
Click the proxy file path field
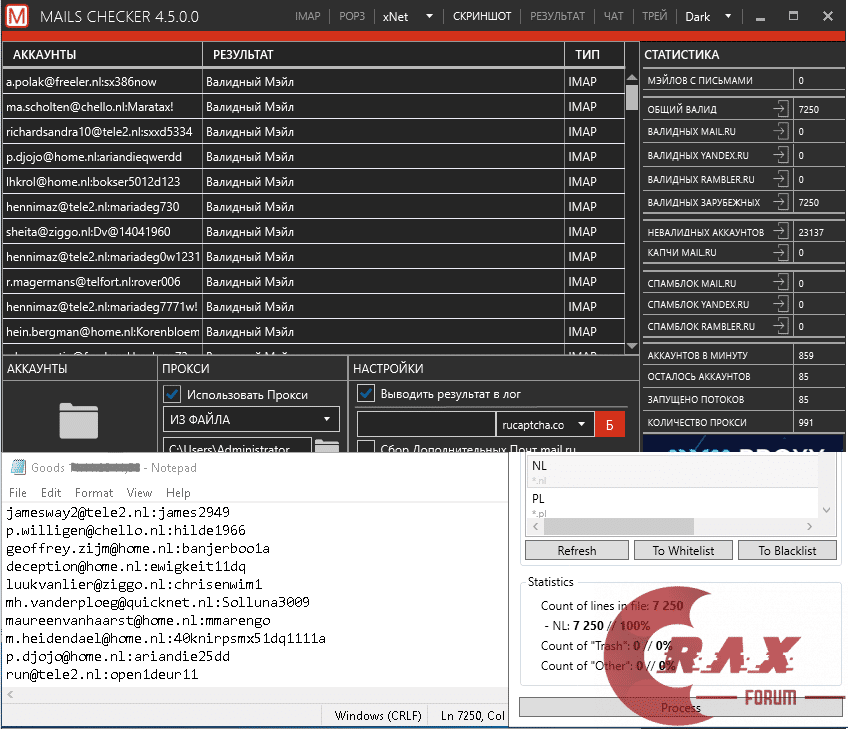(237, 445)
